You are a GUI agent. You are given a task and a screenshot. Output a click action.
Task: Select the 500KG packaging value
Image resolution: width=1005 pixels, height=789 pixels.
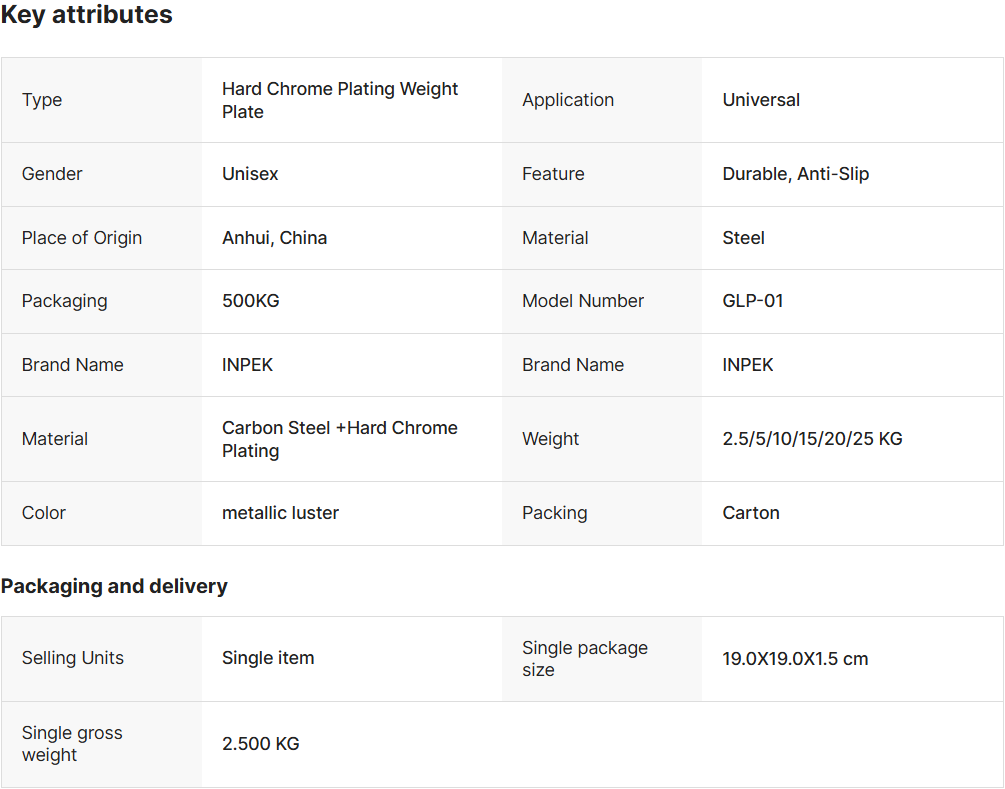point(251,301)
